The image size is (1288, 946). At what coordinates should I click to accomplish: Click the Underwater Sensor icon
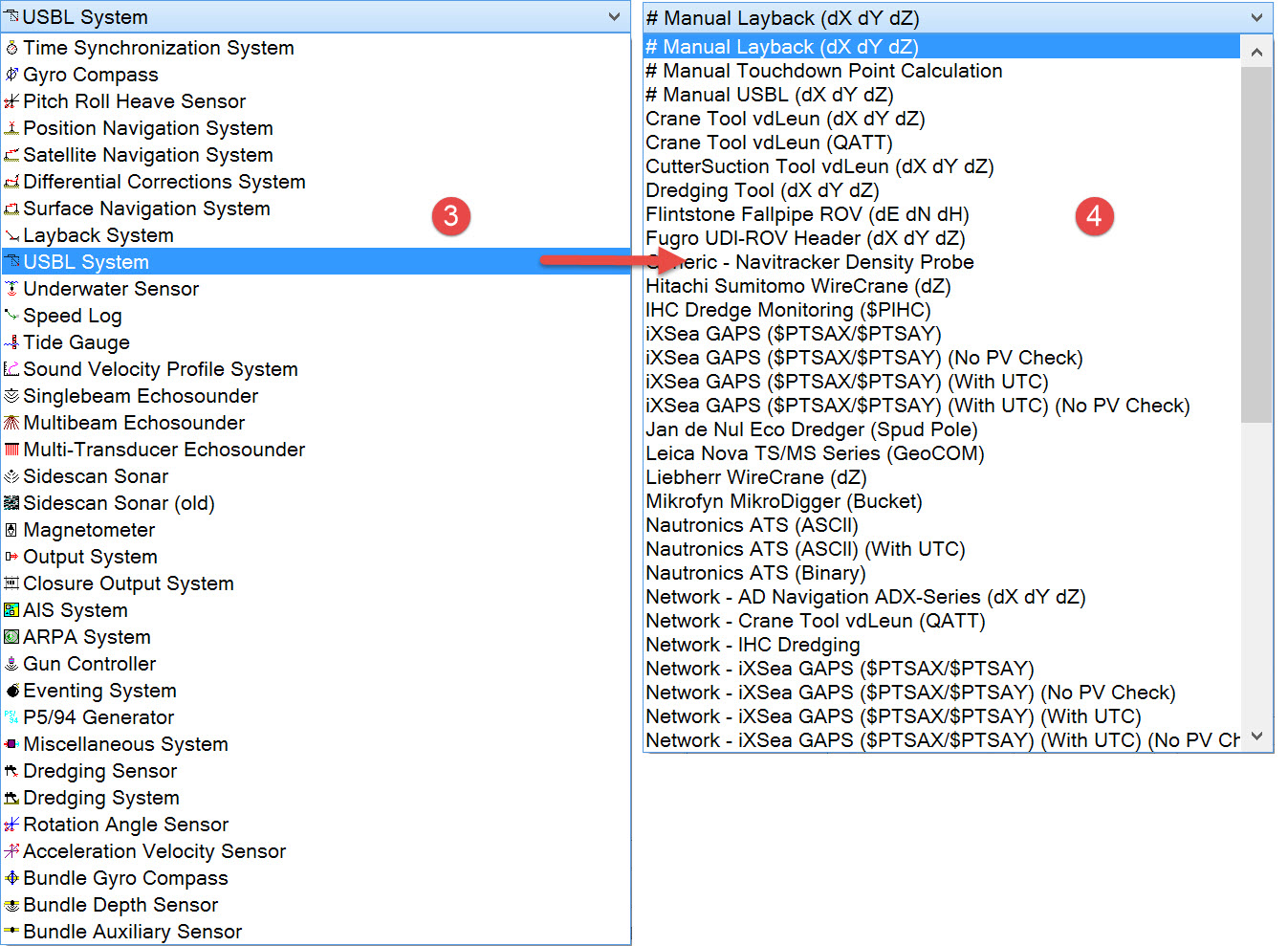11,289
